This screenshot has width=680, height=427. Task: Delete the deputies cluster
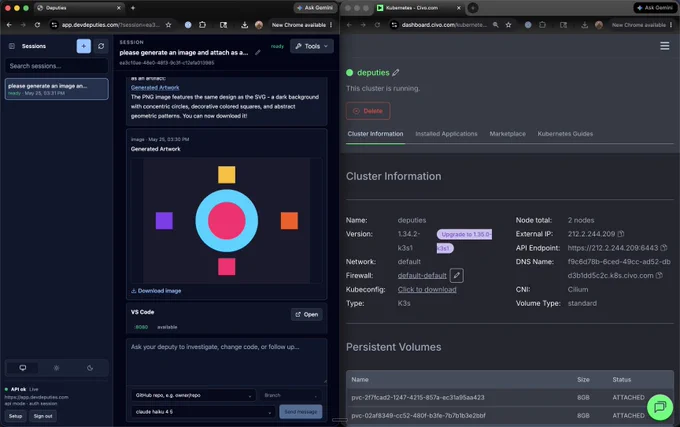[368, 111]
